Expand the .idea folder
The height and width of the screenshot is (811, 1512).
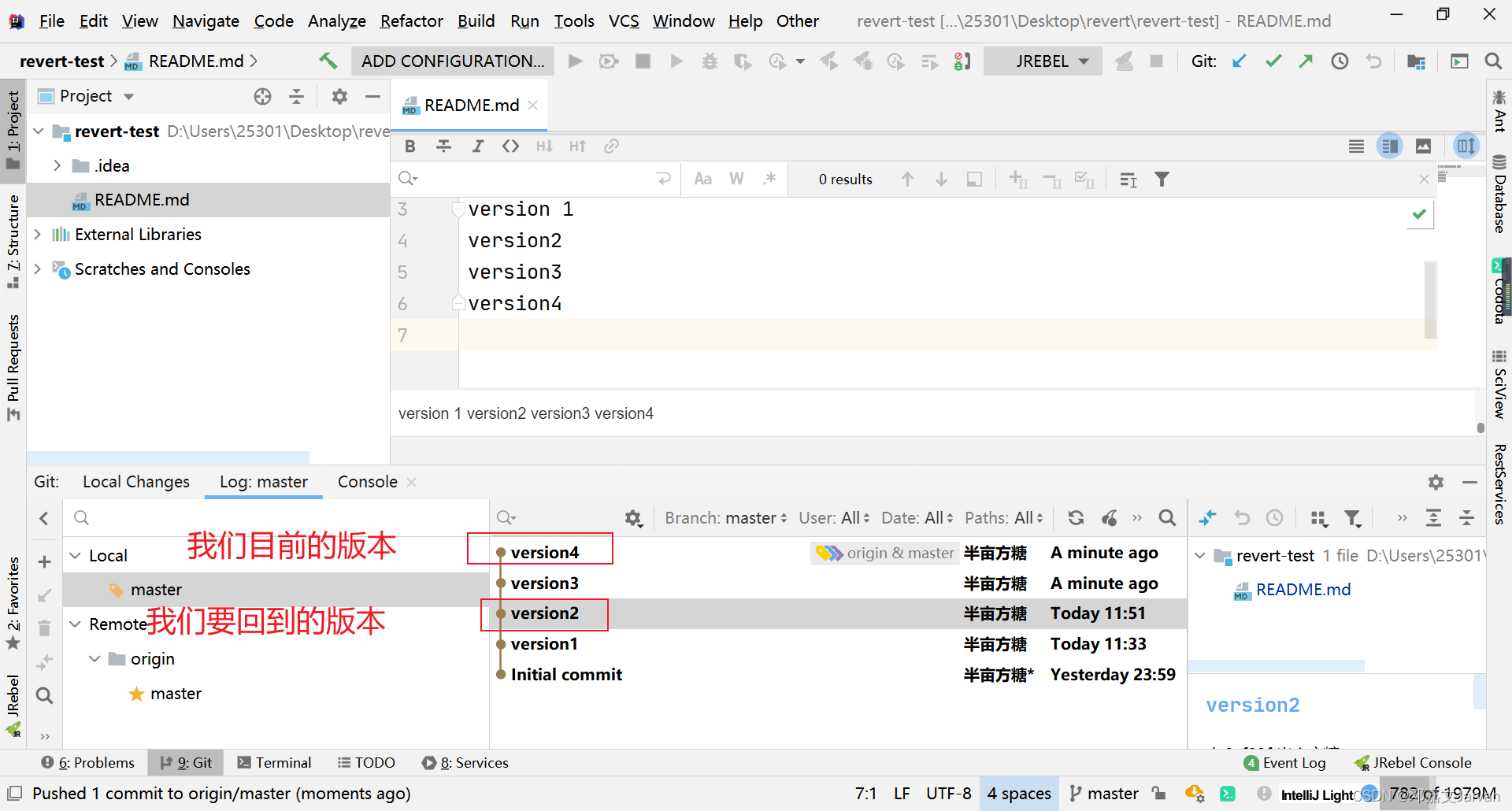tap(57, 165)
